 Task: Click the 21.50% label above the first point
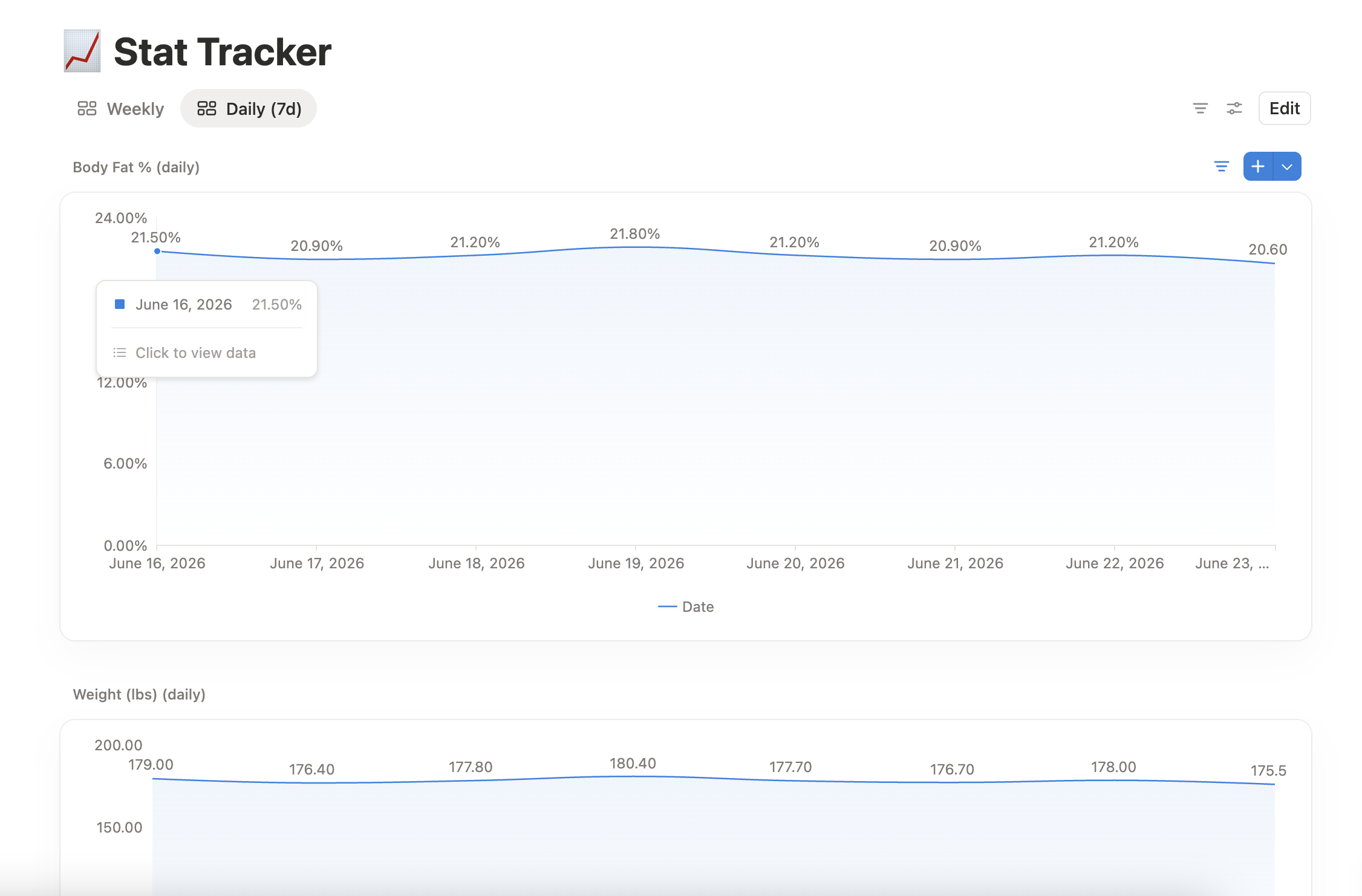point(156,238)
